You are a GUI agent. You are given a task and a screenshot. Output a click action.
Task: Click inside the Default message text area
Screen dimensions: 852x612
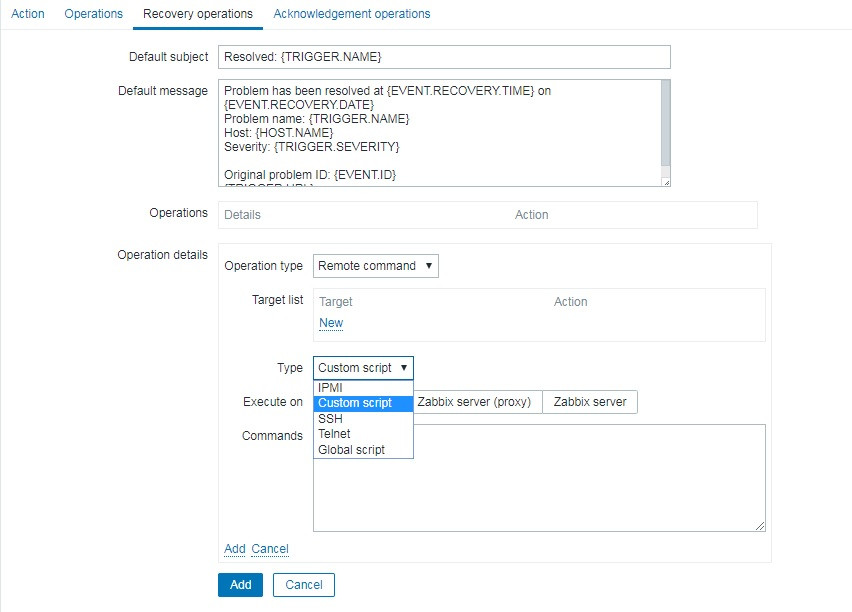(x=440, y=133)
